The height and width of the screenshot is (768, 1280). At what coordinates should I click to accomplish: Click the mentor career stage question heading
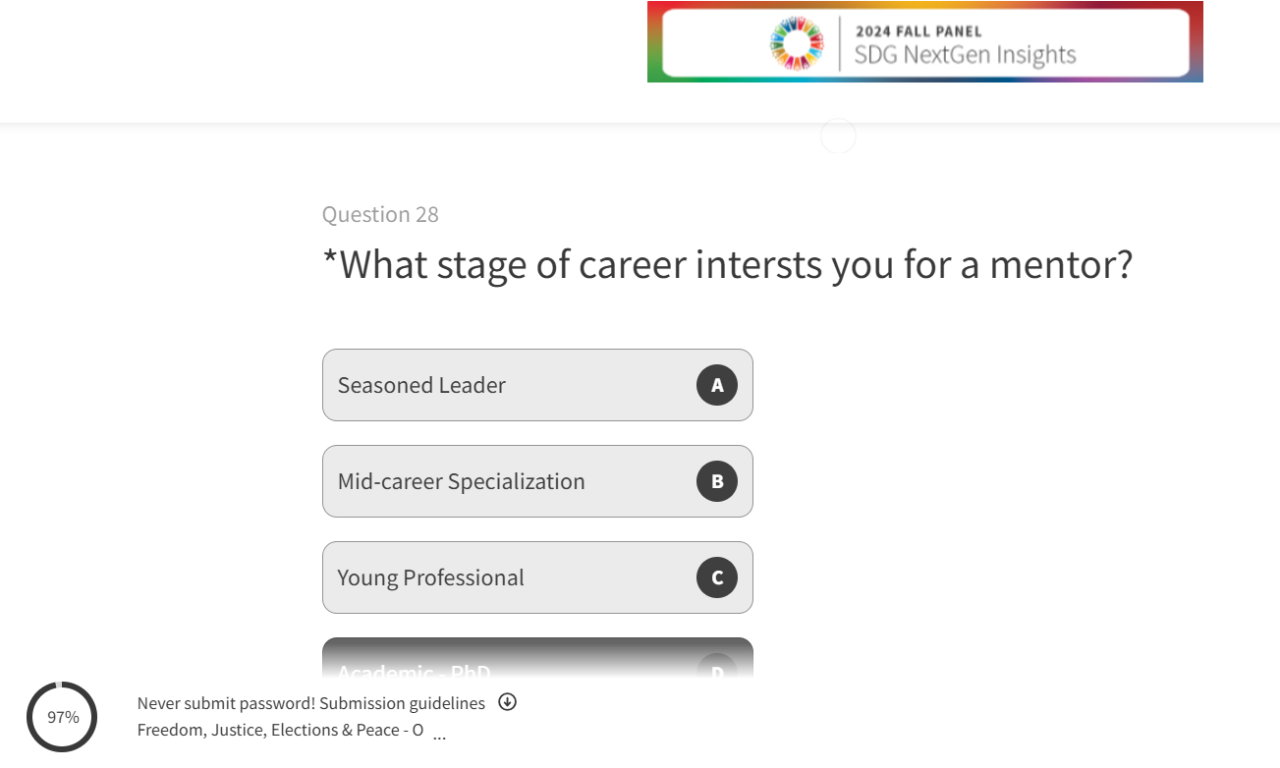click(727, 265)
